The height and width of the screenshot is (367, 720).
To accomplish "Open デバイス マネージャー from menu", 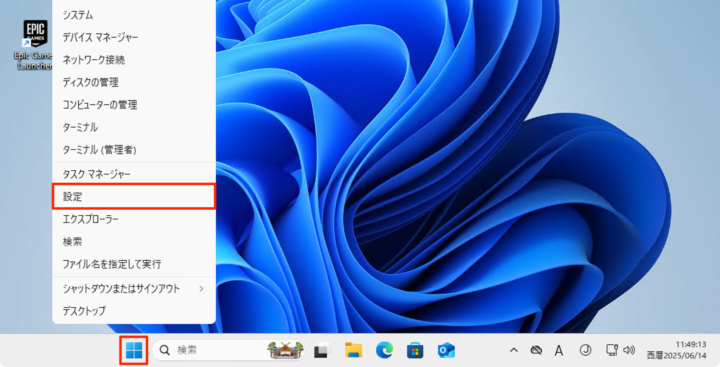I will coord(134,38).
